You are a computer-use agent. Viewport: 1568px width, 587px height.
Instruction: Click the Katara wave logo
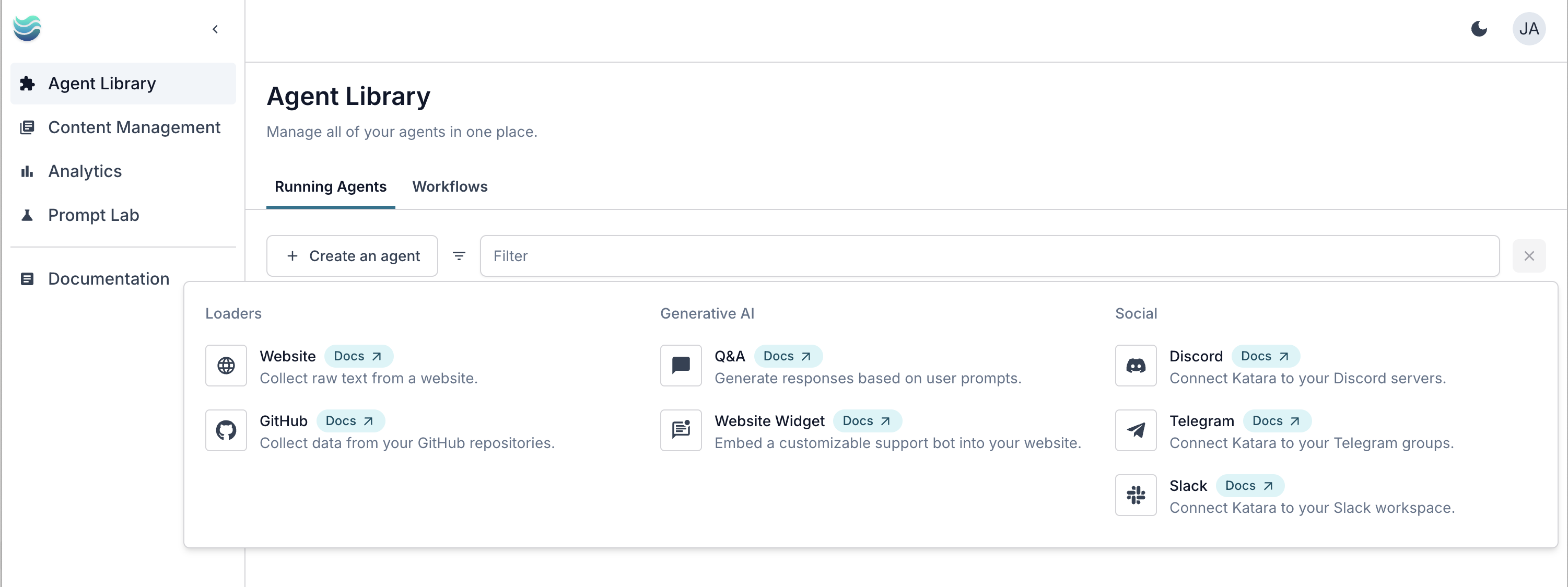(x=27, y=29)
